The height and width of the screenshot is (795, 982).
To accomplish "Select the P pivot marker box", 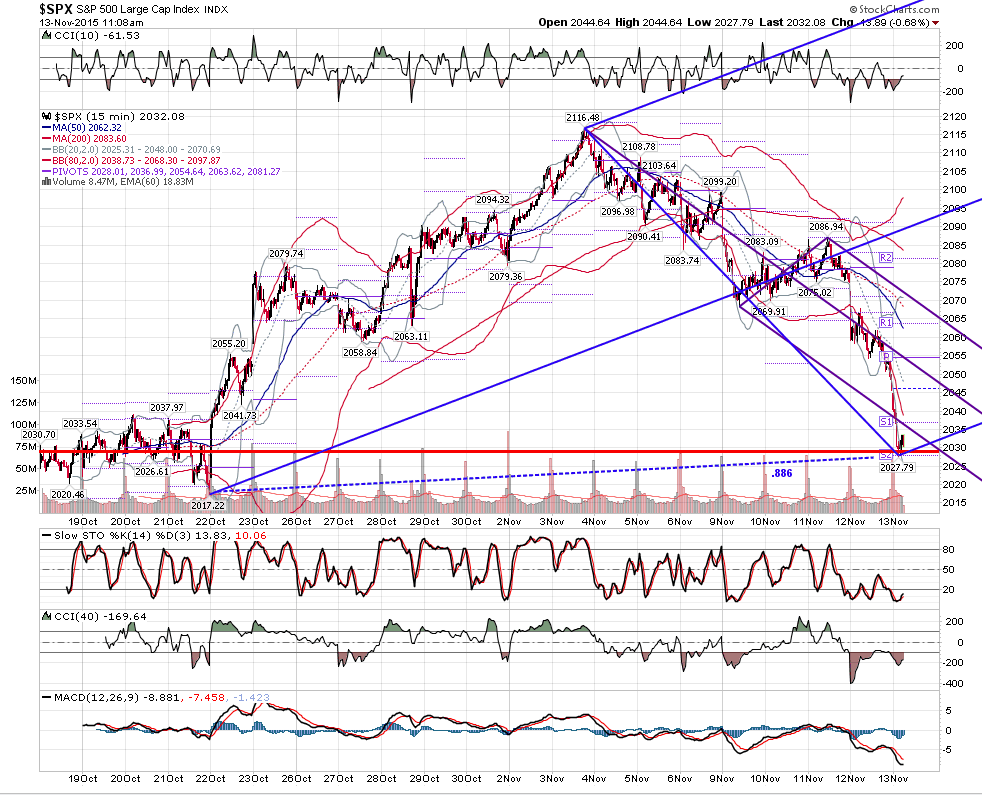I will pos(887,356).
